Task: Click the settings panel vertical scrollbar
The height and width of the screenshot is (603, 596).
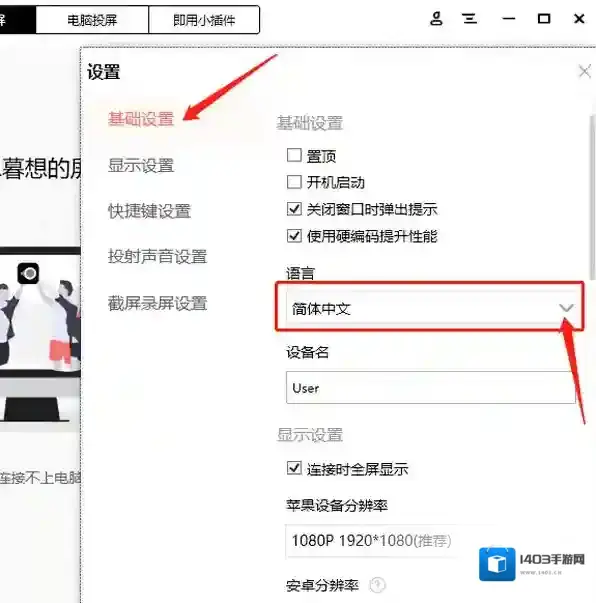Action: [593, 196]
